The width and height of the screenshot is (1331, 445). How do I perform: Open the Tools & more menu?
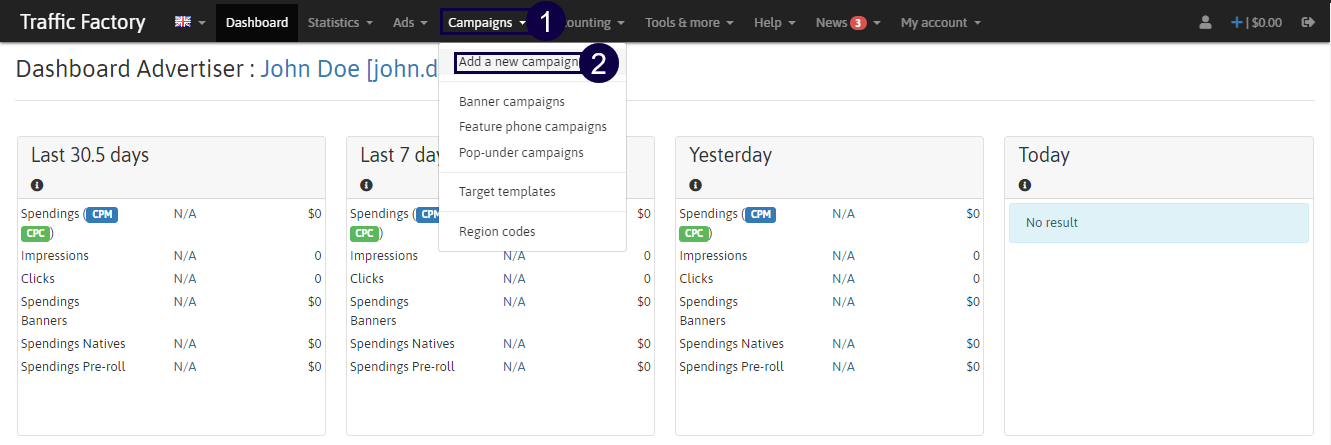click(688, 22)
